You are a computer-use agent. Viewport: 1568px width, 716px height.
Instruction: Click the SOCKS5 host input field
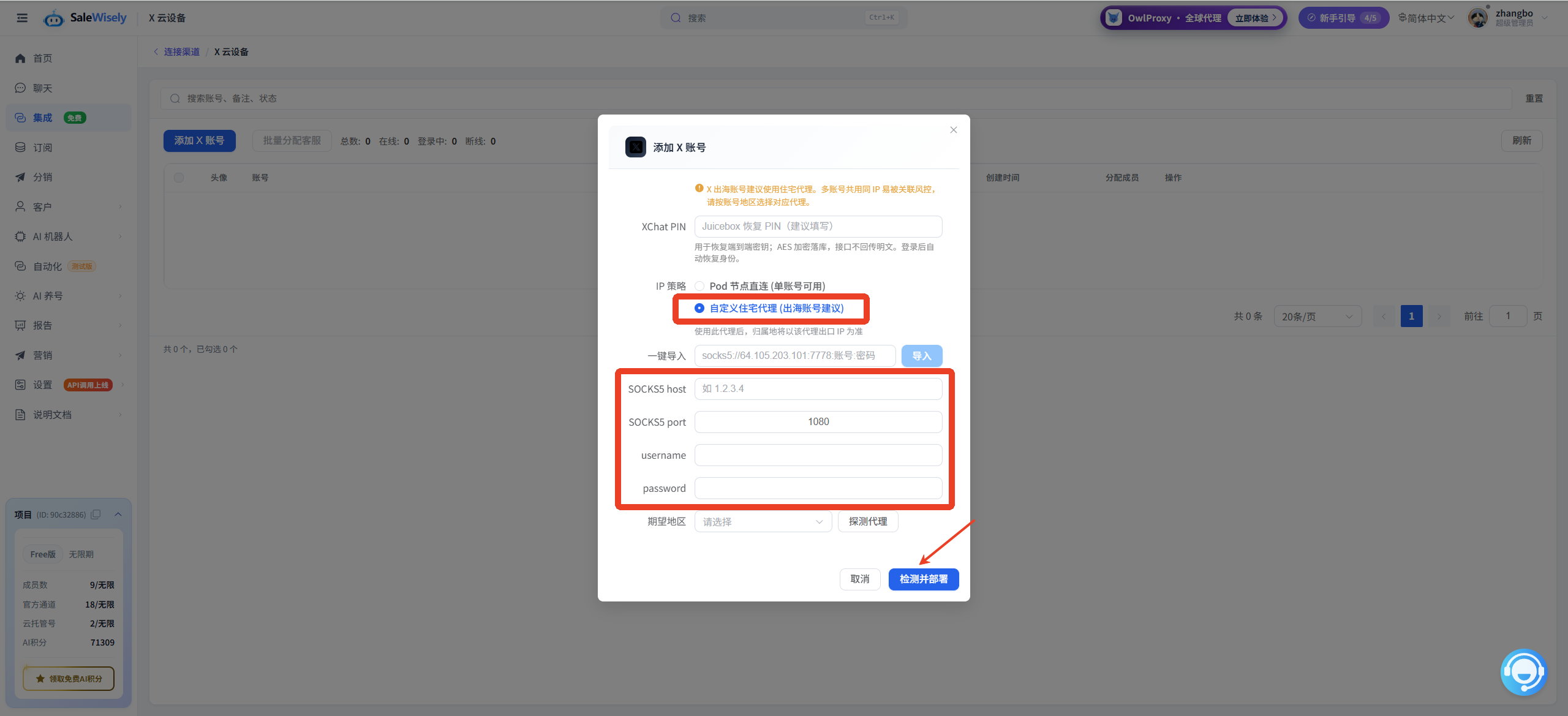tap(818, 389)
